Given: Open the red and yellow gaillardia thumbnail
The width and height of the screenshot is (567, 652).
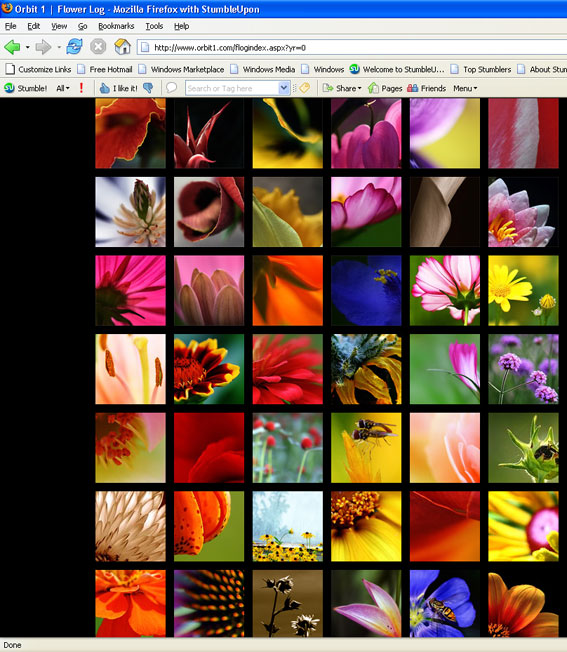Looking at the screenshot, I should tap(209, 369).
